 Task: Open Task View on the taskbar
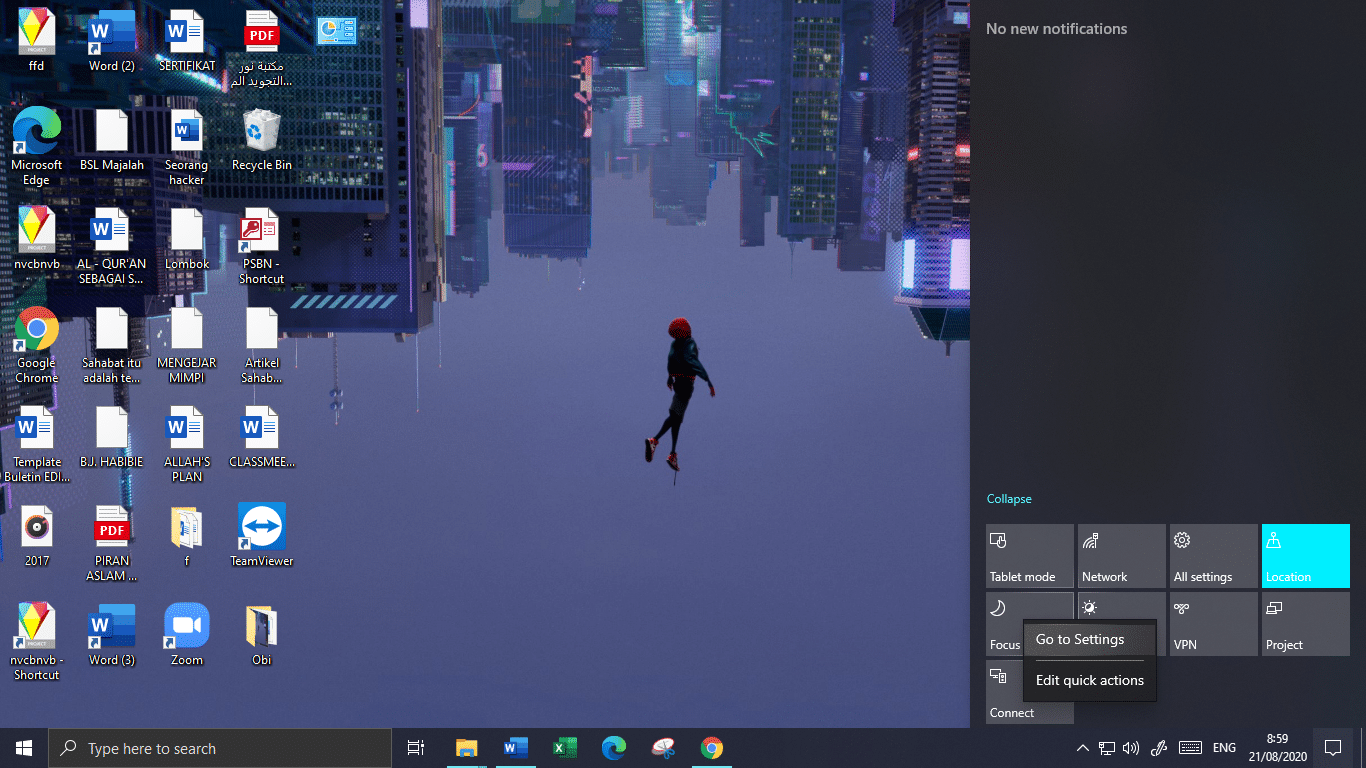click(416, 748)
